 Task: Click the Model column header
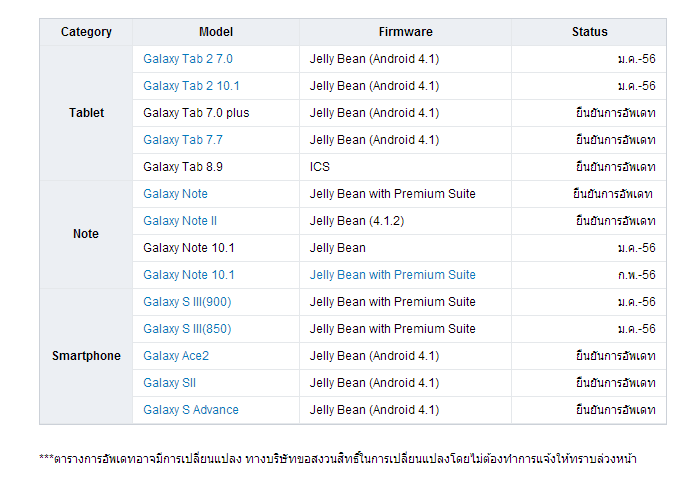tap(216, 32)
